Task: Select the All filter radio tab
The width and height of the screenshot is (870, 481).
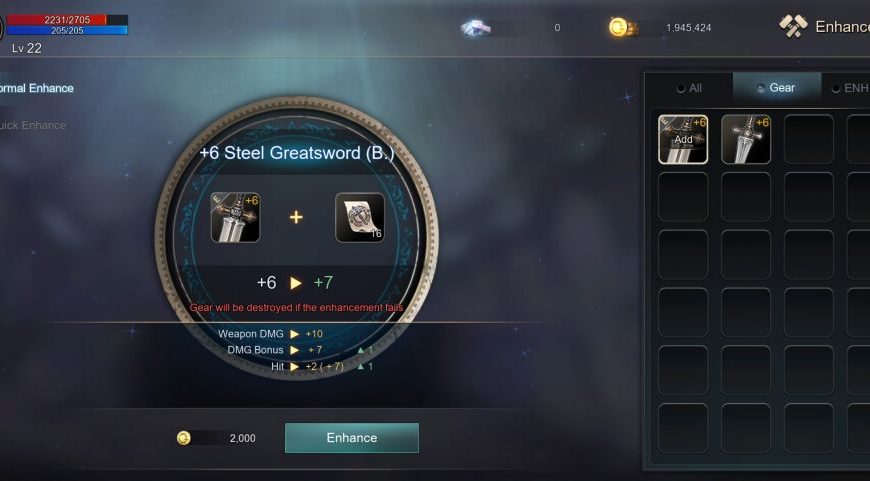Action: click(x=690, y=88)
